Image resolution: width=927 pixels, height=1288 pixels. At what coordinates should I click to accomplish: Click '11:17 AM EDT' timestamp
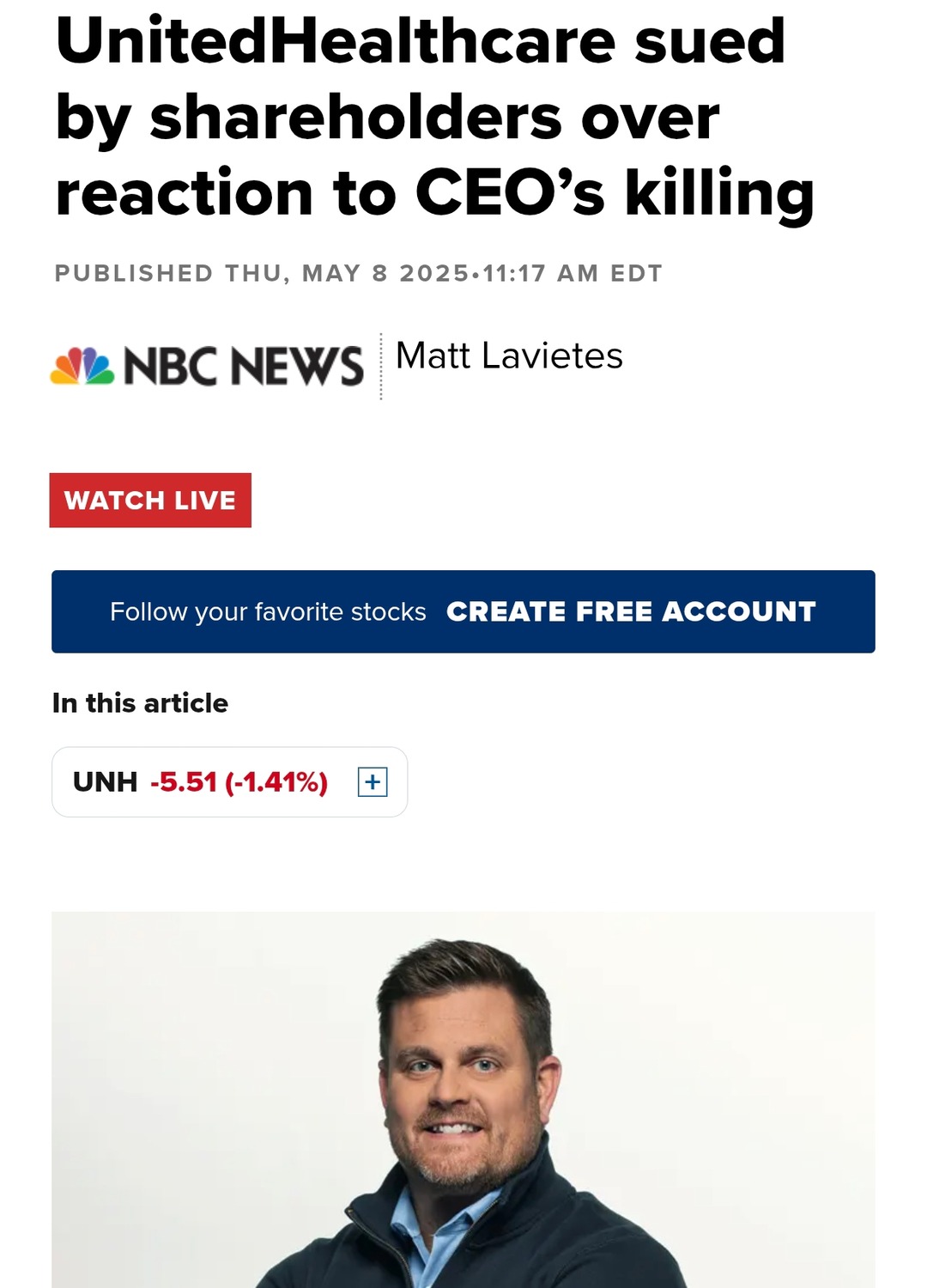tap(573, 273)
